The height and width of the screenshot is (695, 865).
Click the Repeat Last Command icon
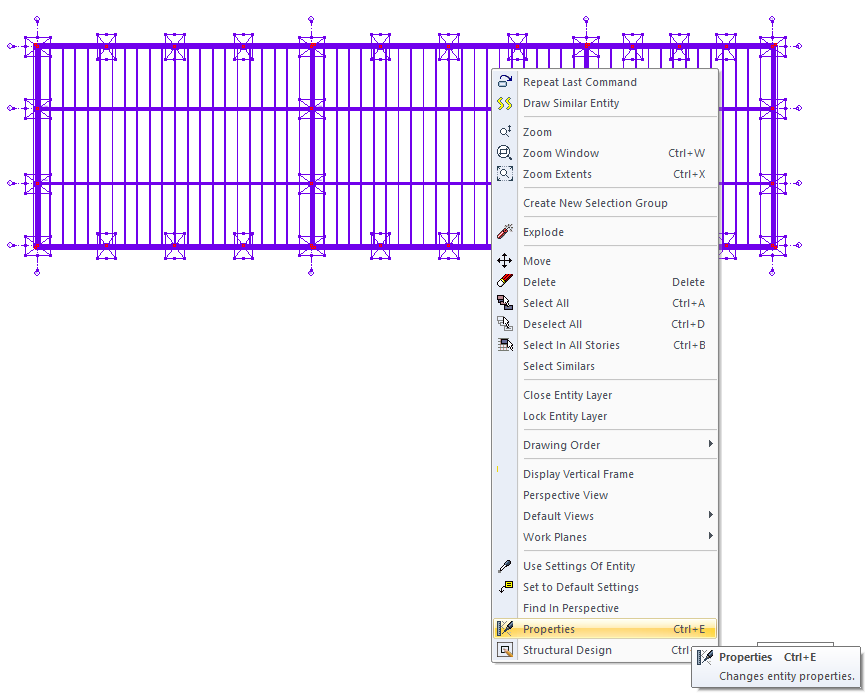(505, 82)
